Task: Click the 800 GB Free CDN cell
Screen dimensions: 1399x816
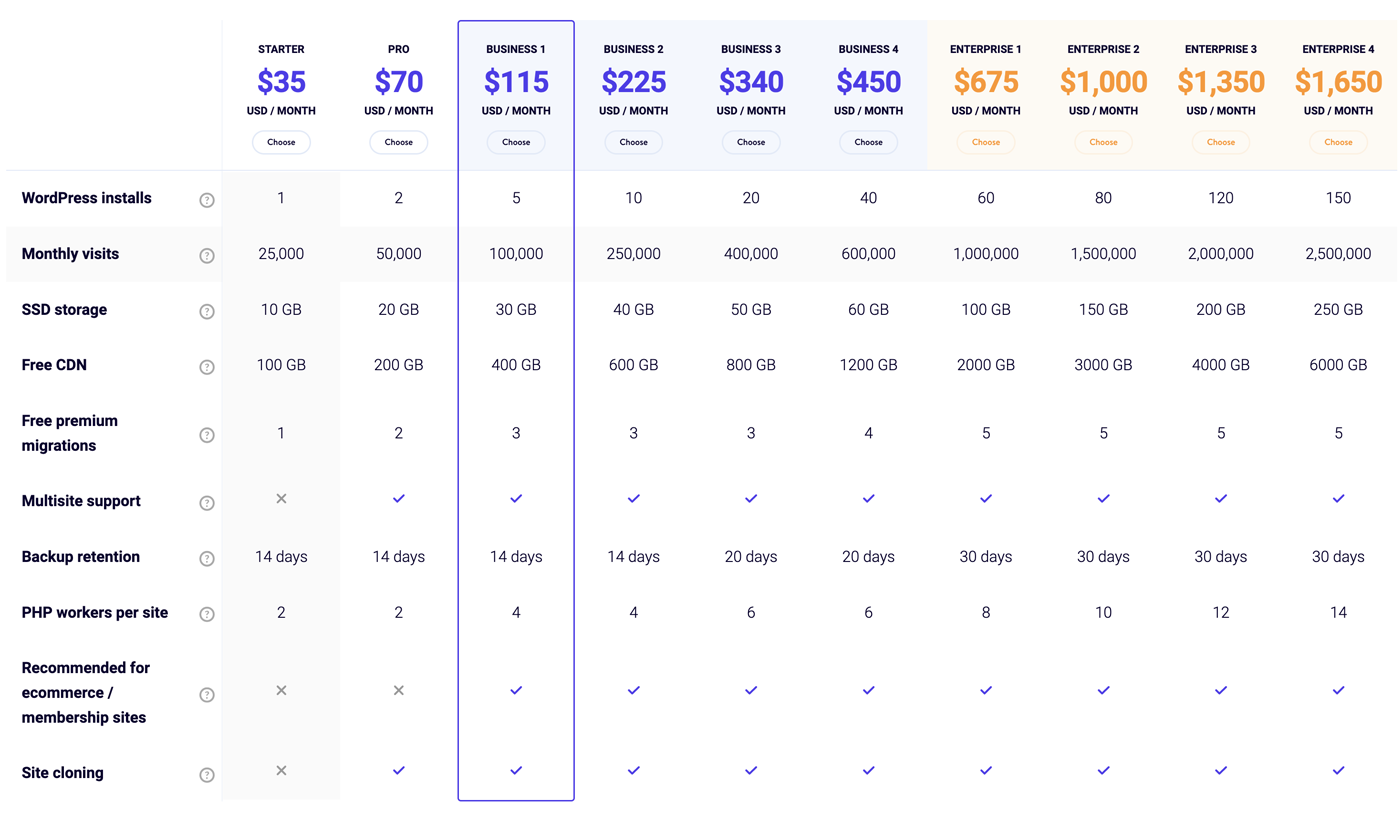Action: 751,365
